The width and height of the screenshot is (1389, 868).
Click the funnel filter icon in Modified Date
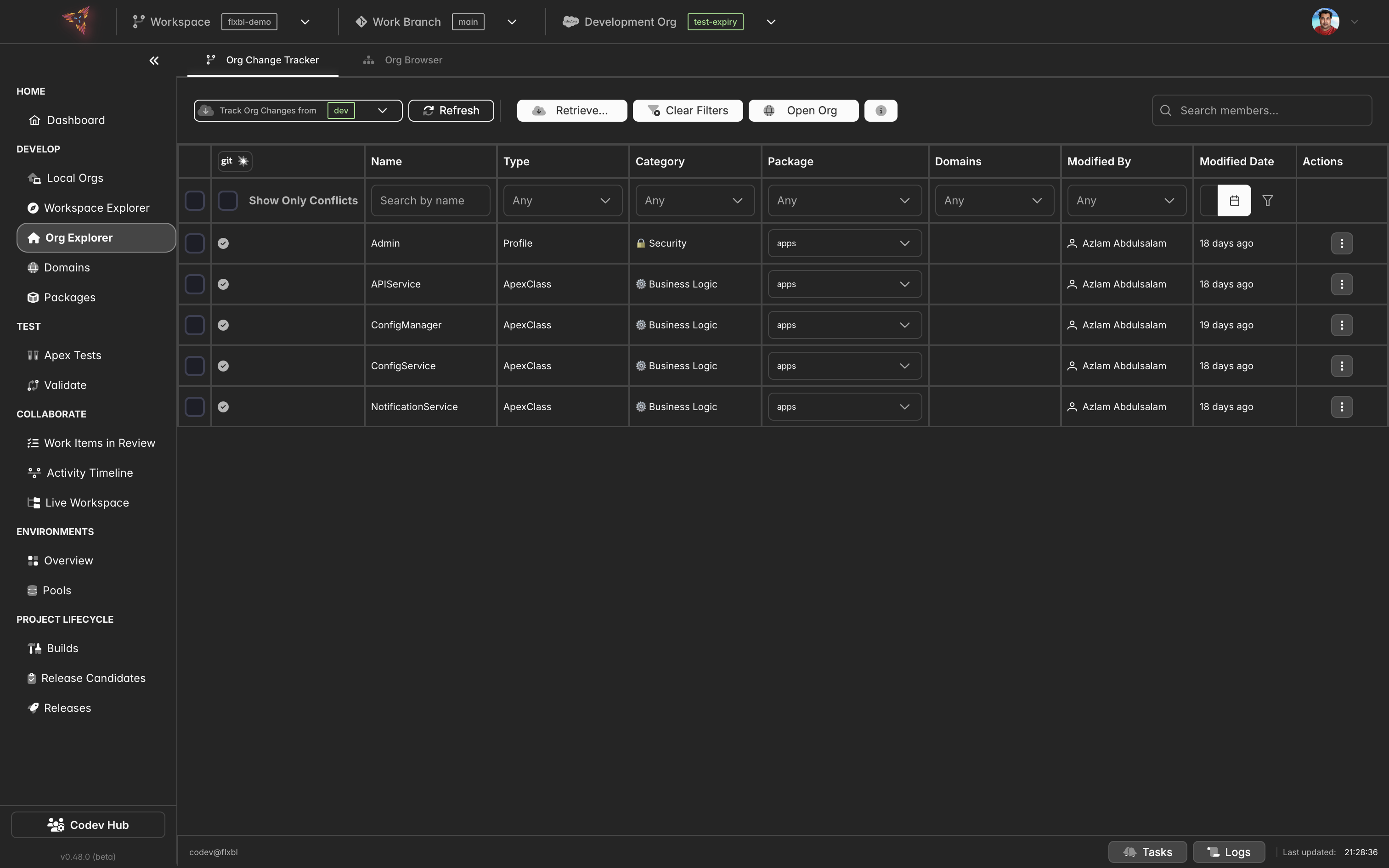tap(1267, 200)
